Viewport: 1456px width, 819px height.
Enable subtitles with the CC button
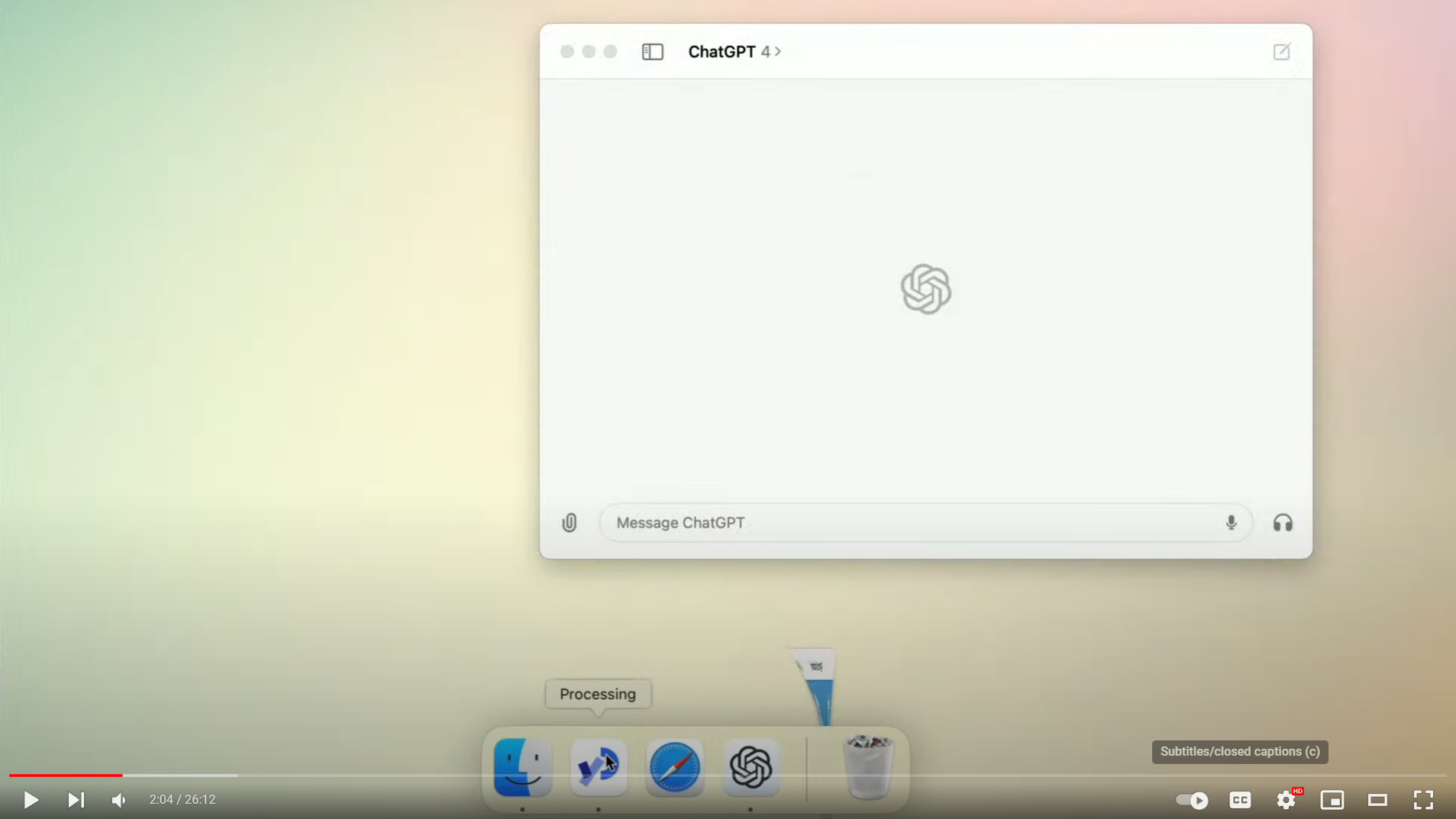coord(1240,800)
